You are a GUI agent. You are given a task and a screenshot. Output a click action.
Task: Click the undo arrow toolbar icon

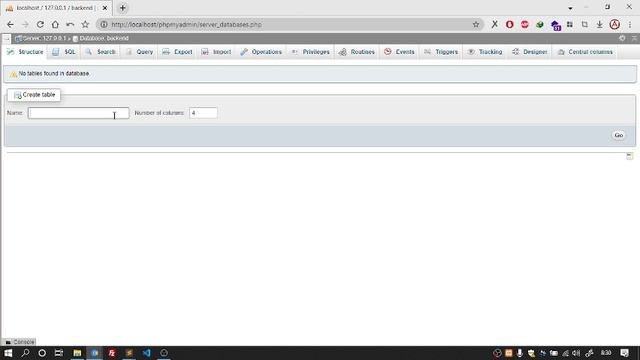[70, 24]
